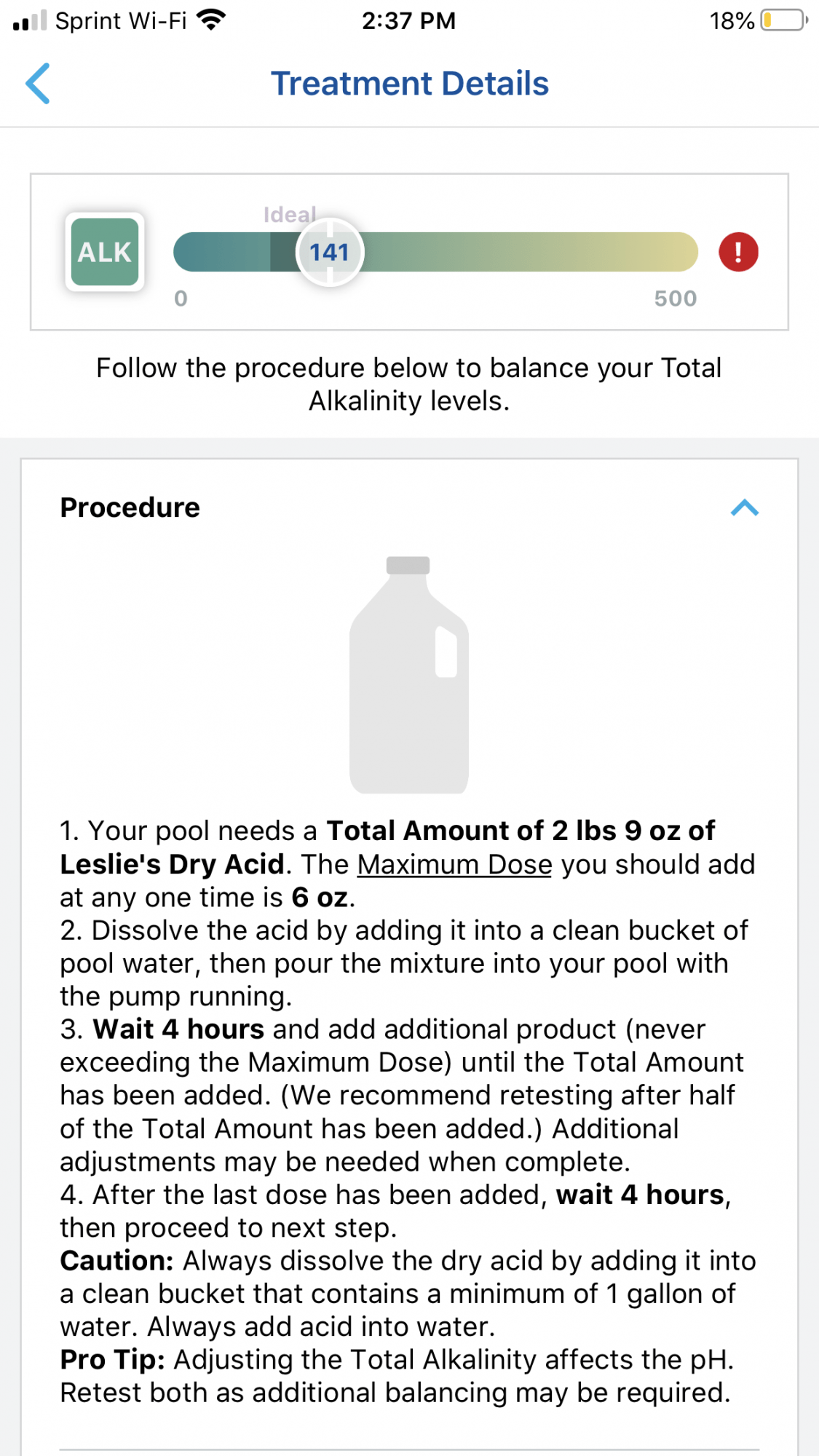Tap the Pro Tip paragraph text
Image resolution: width=819 pixels, height=1456 pixels.
coord(397,1376)
